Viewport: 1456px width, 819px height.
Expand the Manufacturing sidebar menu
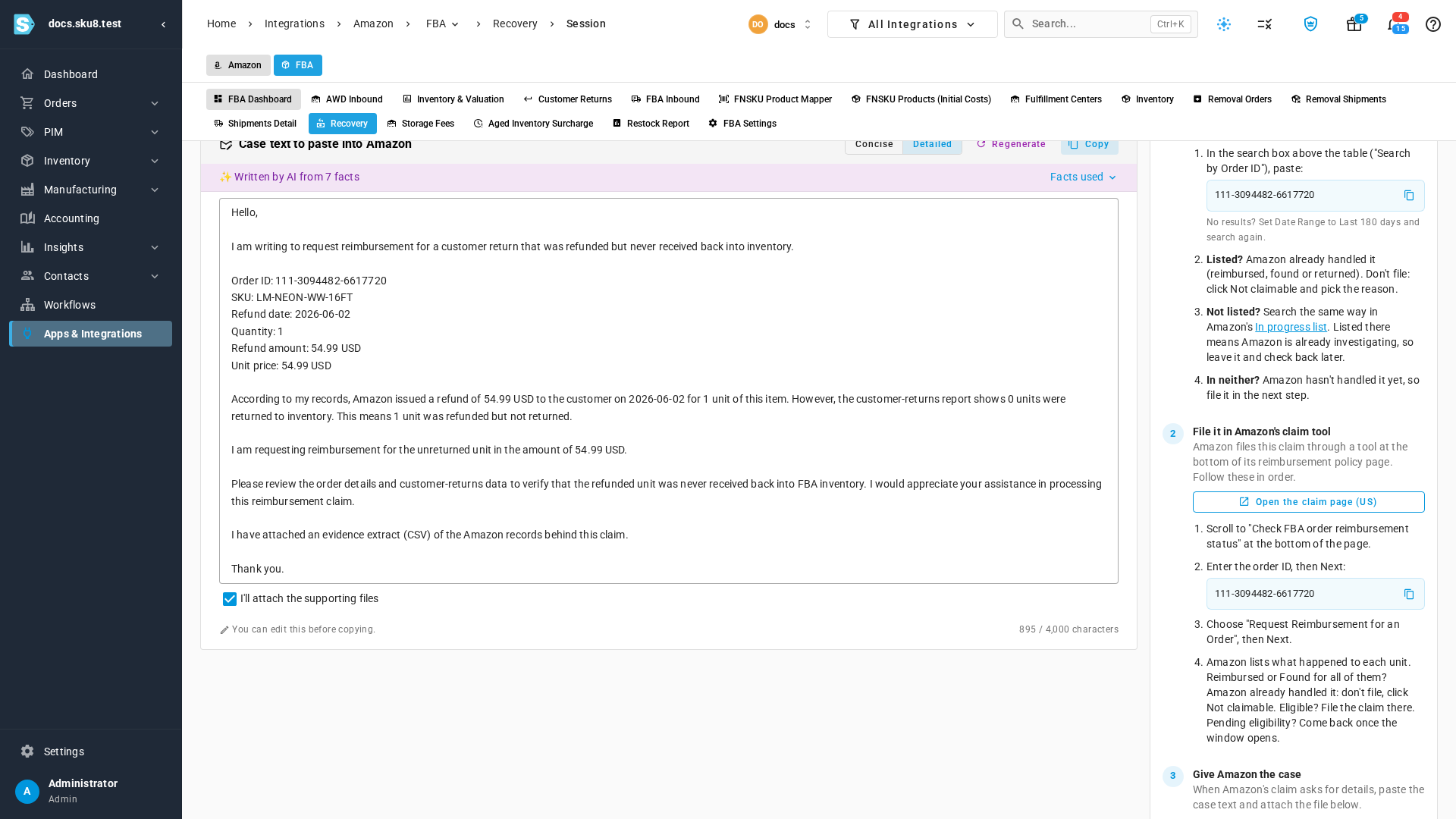coord(90,190)
